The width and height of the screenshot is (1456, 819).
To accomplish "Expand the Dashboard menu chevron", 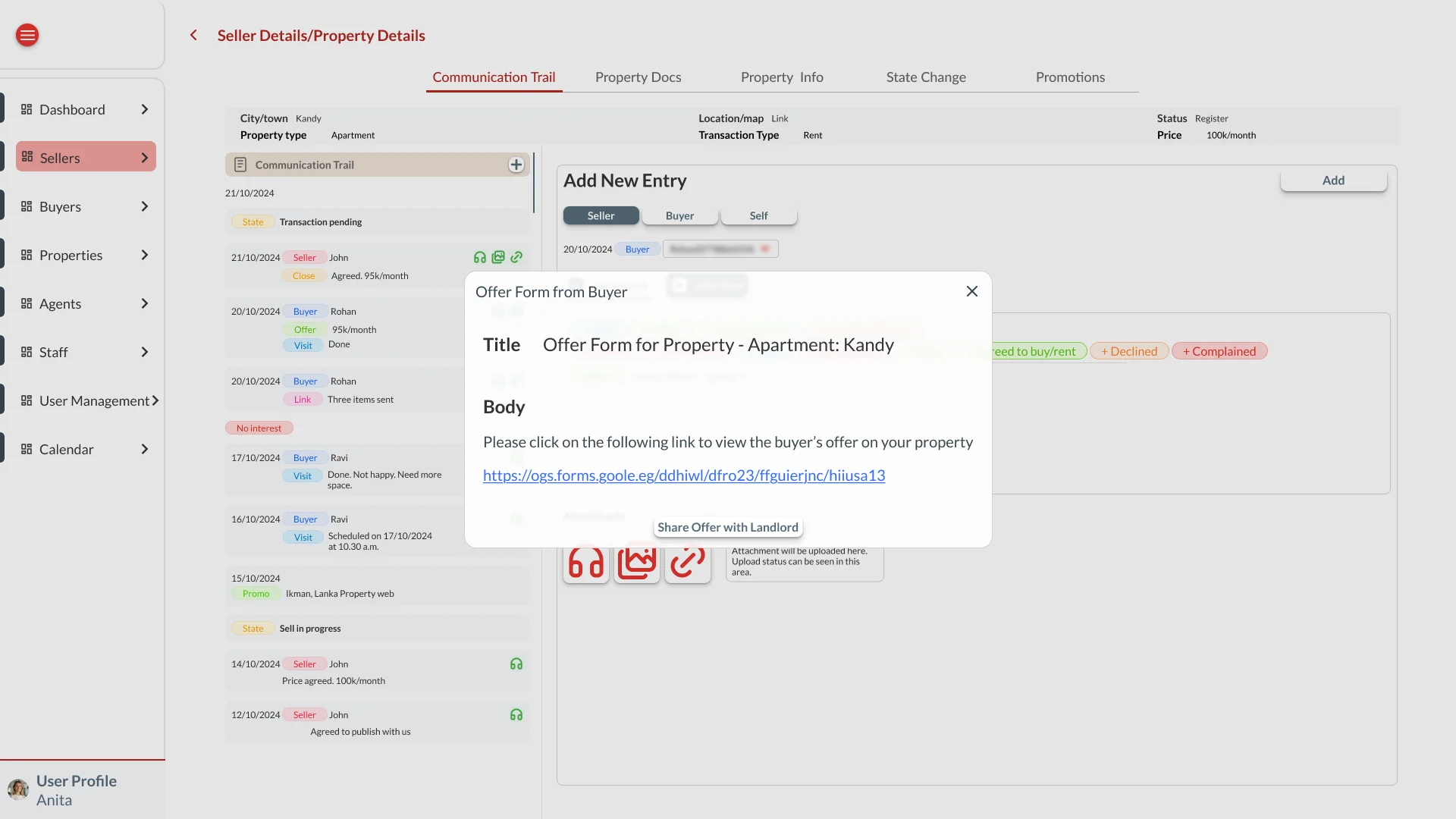I will pos(145,109).
